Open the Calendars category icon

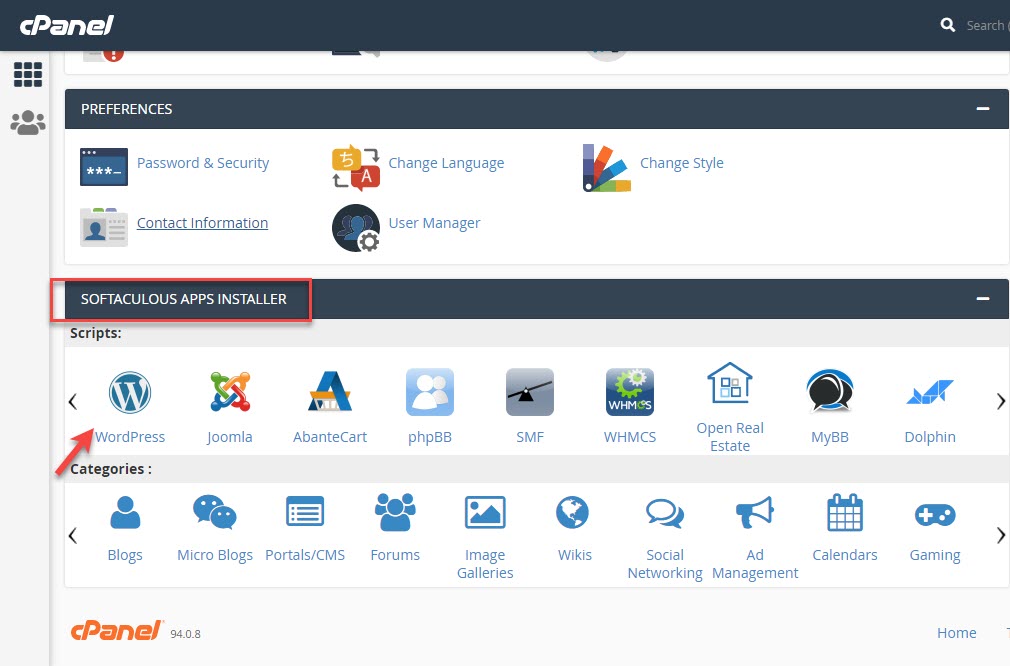(844, 513)
